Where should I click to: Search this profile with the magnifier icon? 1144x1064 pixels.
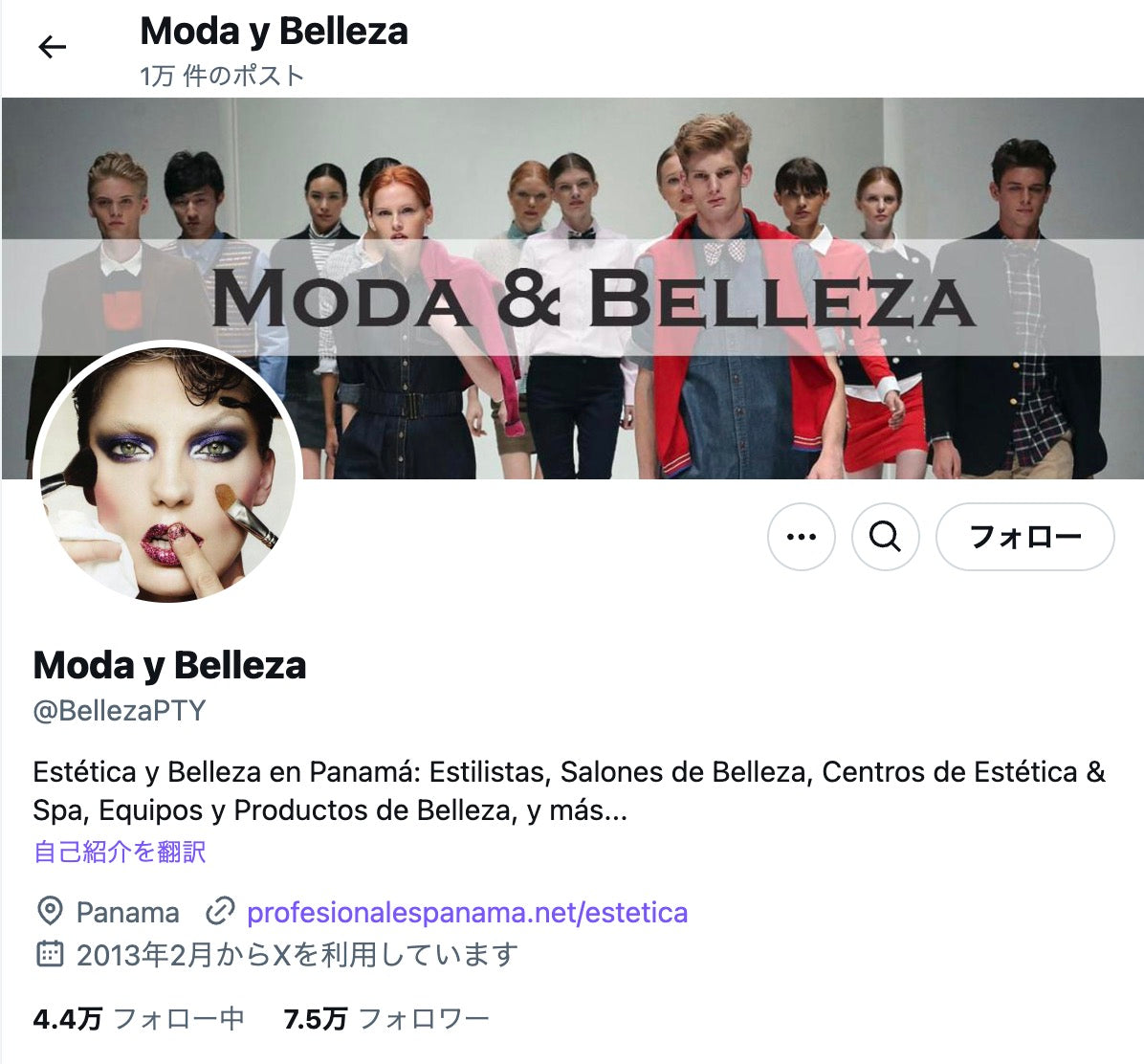click(x=885, y=537)
